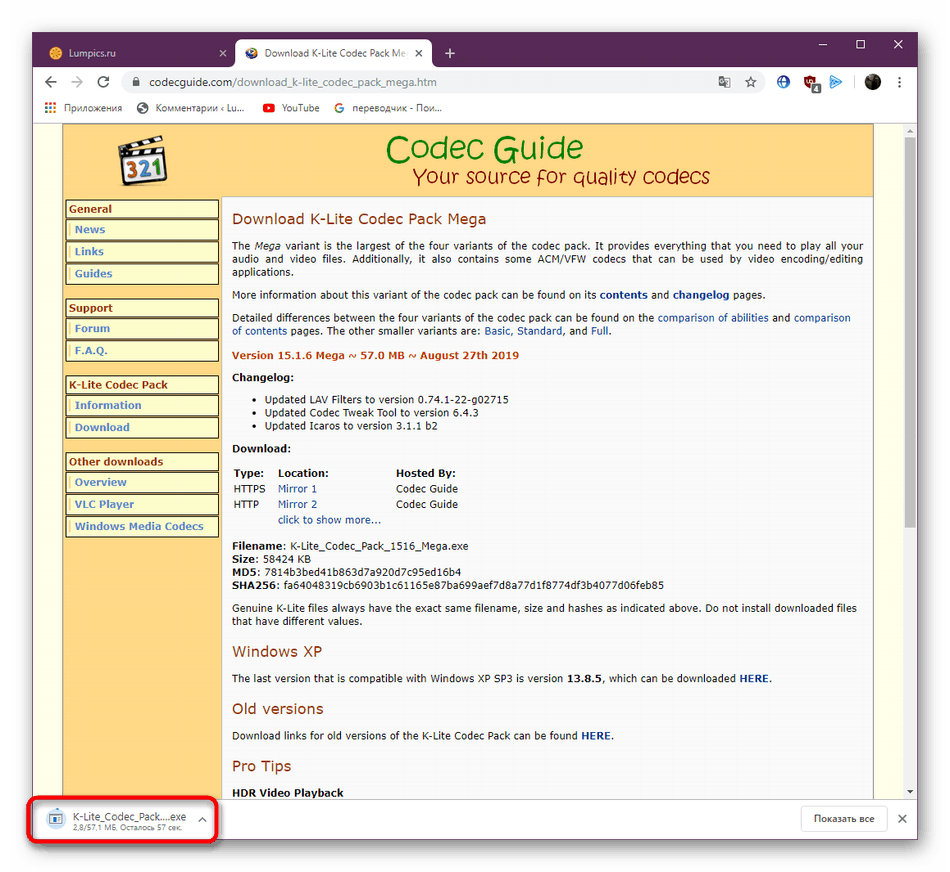Image resolution: width=950 pixels, height=872 pixels.
Task: Open the Links sidebar item
Action: point(142,251)
